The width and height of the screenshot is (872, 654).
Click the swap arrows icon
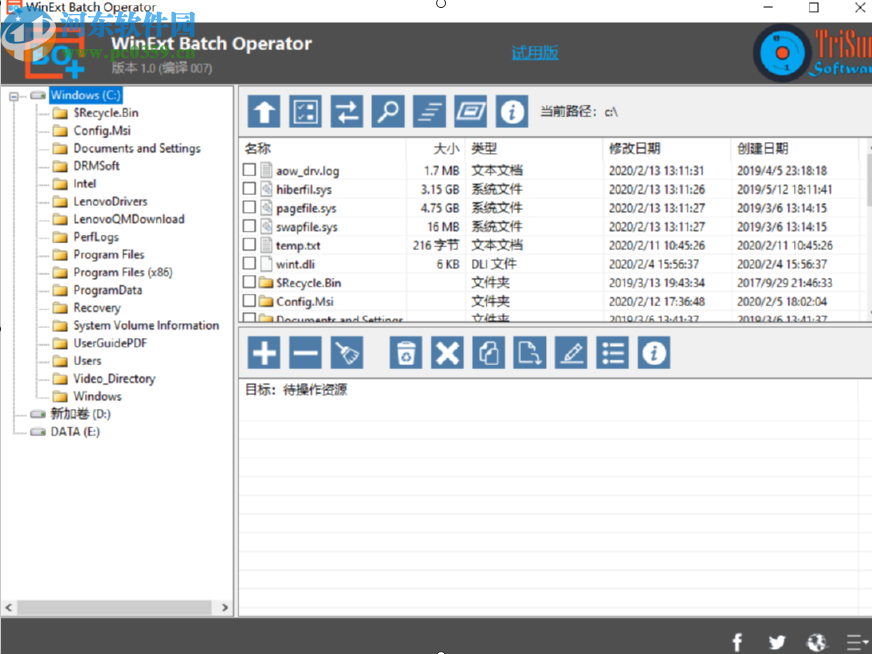coord(347,111)
